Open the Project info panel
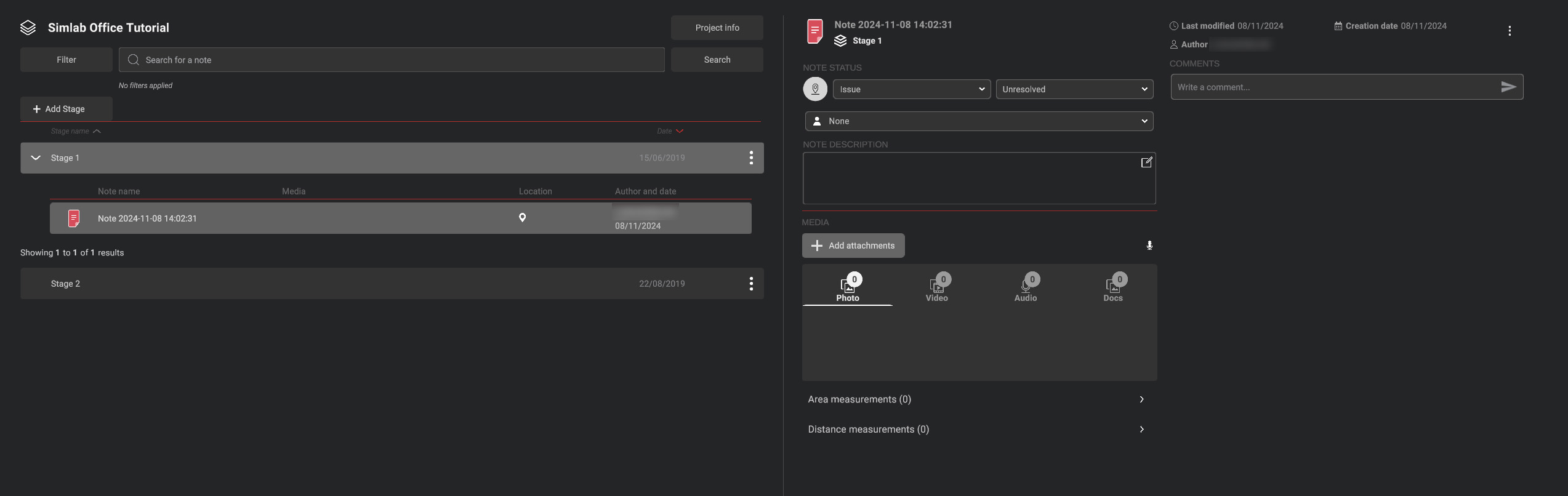1568x496 pixels. 717,28
